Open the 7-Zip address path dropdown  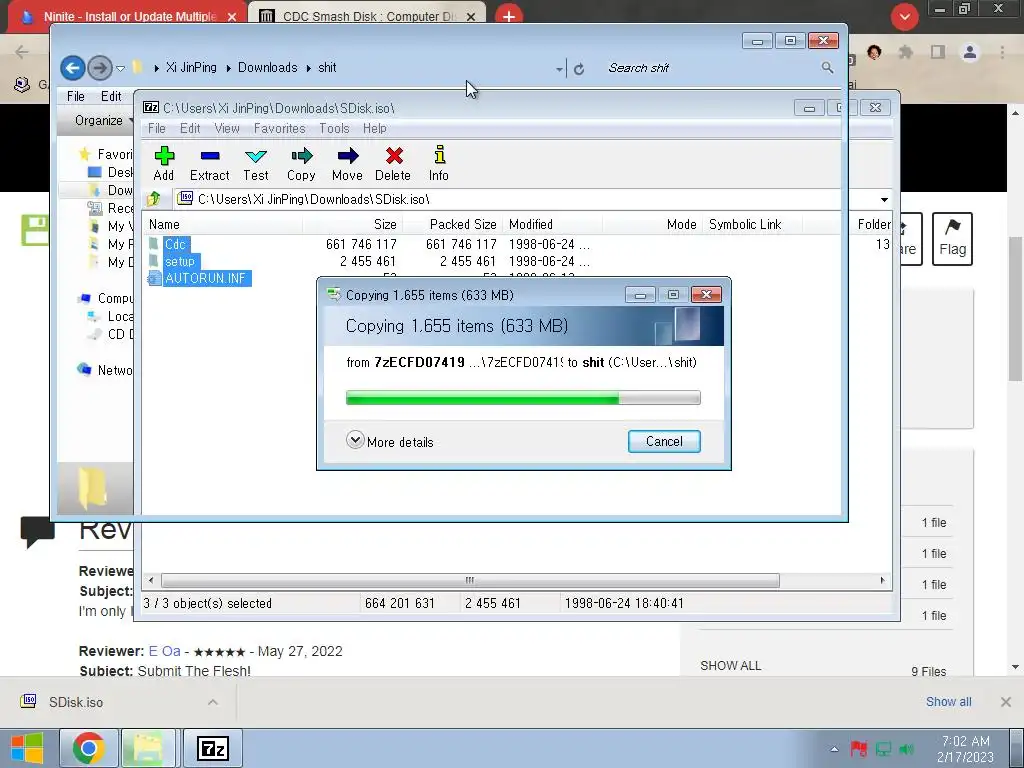[x=884, y=199]
